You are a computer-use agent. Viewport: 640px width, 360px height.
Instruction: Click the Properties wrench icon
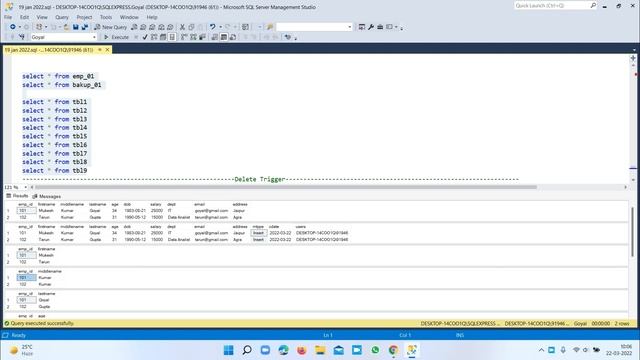pyautogui.click(x=371, y=27)
